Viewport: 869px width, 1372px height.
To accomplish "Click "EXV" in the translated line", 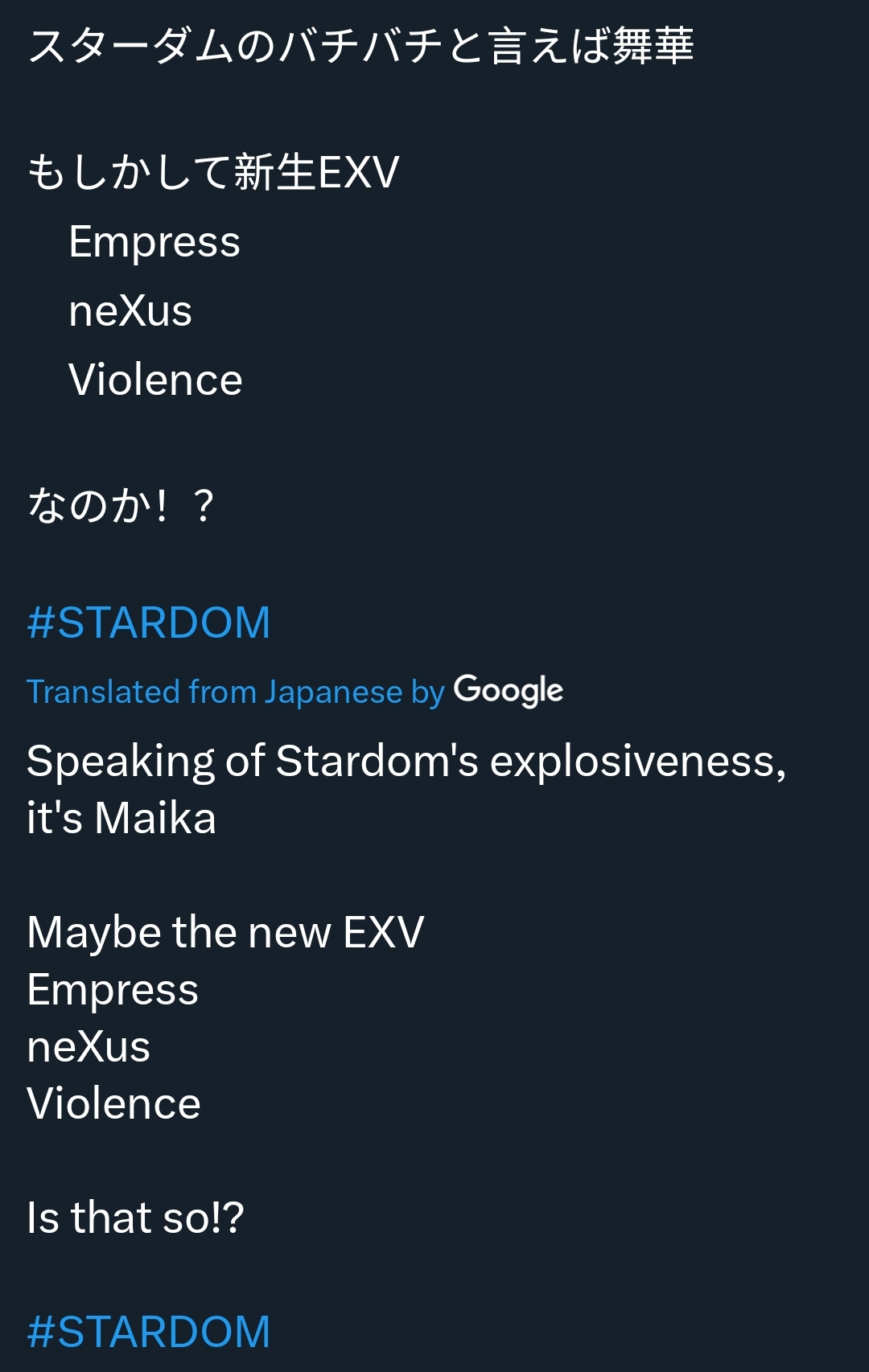I will click(x=384, y=932).
